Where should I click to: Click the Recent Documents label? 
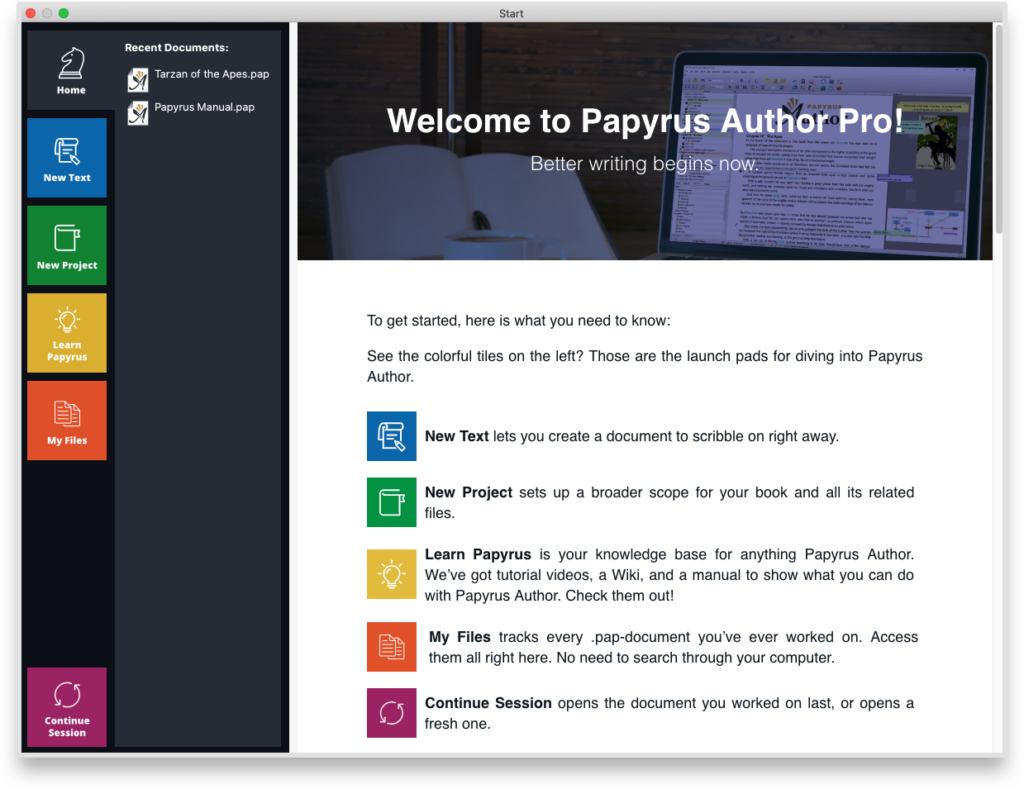tap(176, 48)
